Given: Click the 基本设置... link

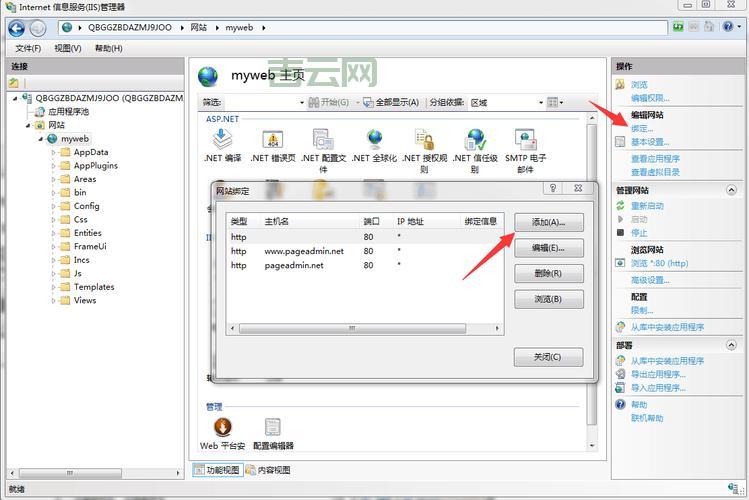Looking at the screenshot, I should click(650, 142).
